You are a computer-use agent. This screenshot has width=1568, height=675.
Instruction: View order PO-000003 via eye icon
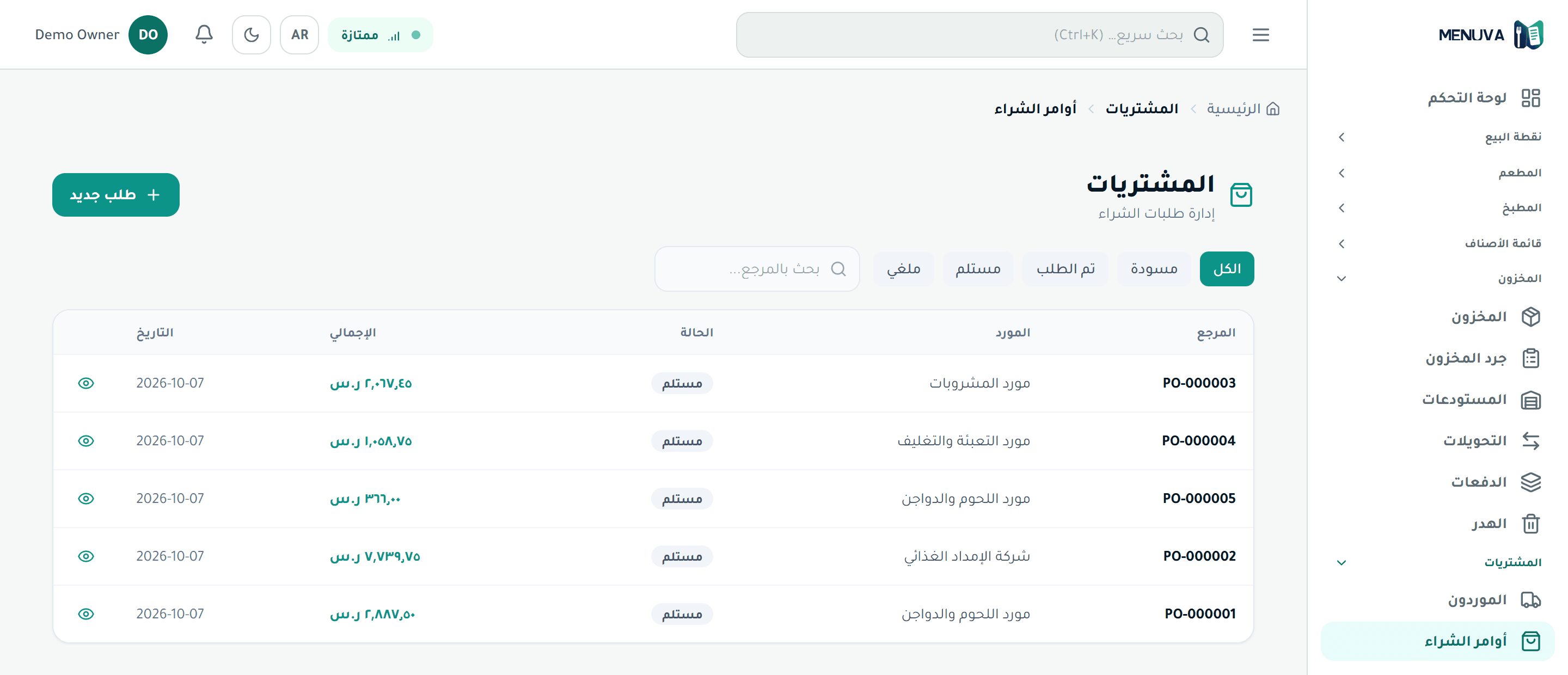[86, 383]
